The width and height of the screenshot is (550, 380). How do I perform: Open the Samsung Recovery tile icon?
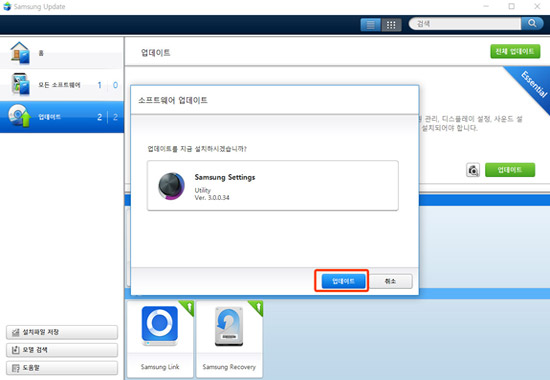coord(229,326)
